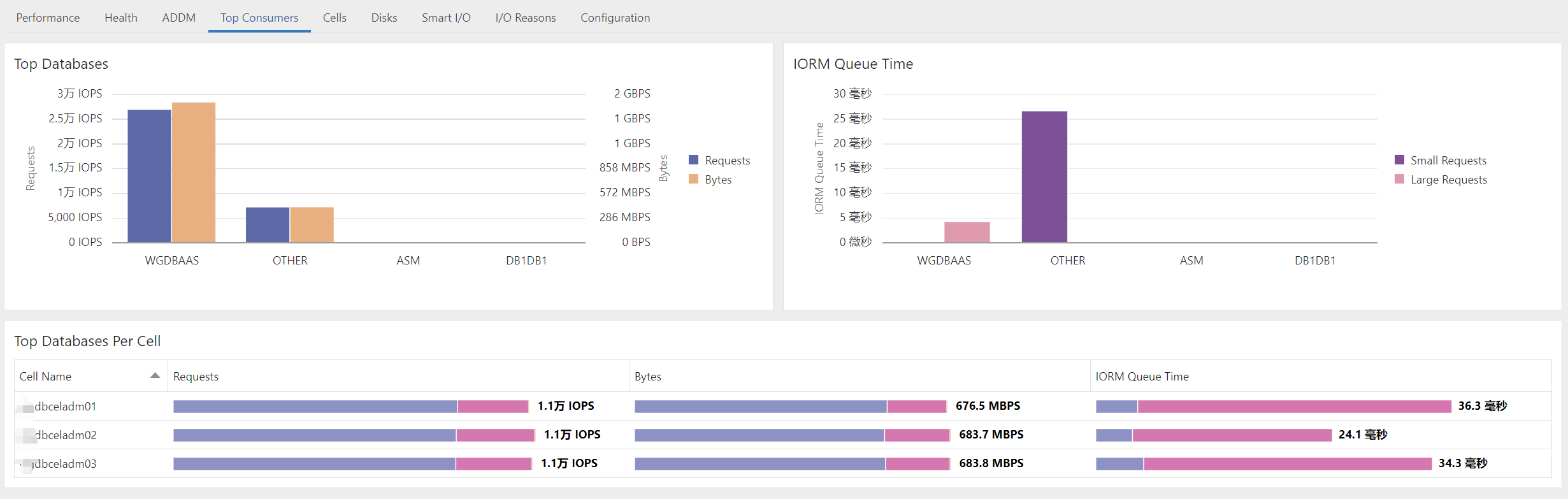This screenshot has height=499, width=1568.
Task: Sort by Cell Name using the arrow icon
Action: pos(155,376)
